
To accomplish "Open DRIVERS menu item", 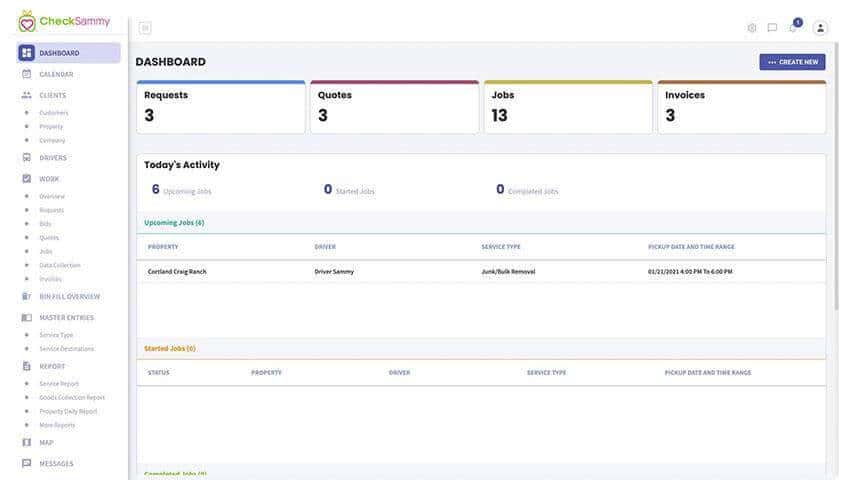I will [x=53, y=158].
